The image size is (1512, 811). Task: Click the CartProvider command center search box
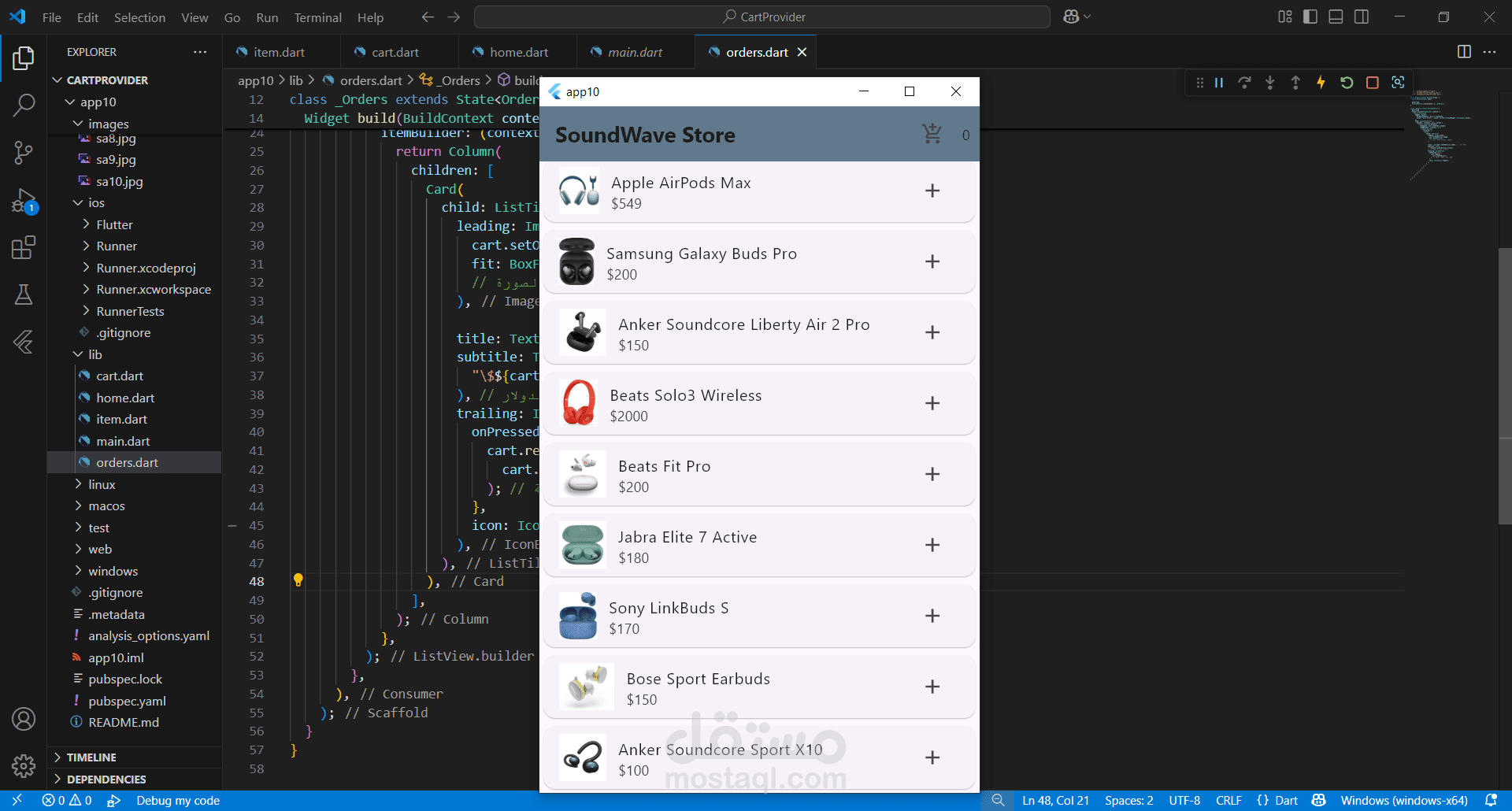(762, 17)
